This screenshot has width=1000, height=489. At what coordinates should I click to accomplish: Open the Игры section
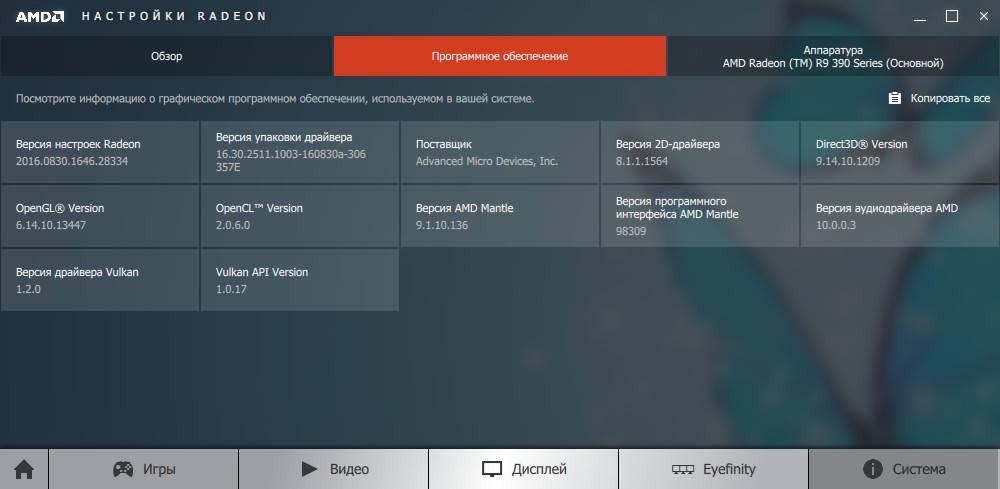pyautogui.click(x=143, y=469)
